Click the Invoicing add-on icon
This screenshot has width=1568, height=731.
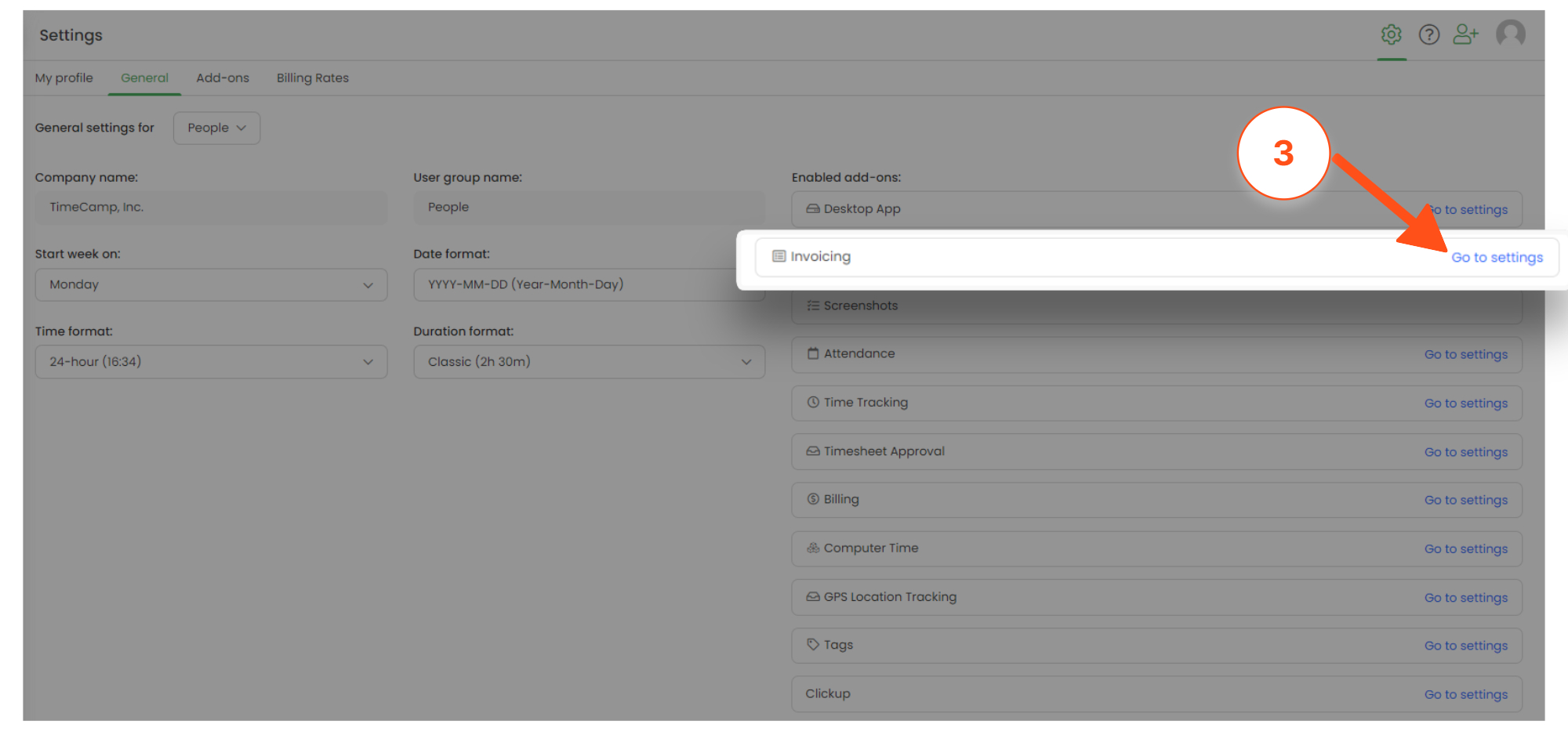click(779, 256)
